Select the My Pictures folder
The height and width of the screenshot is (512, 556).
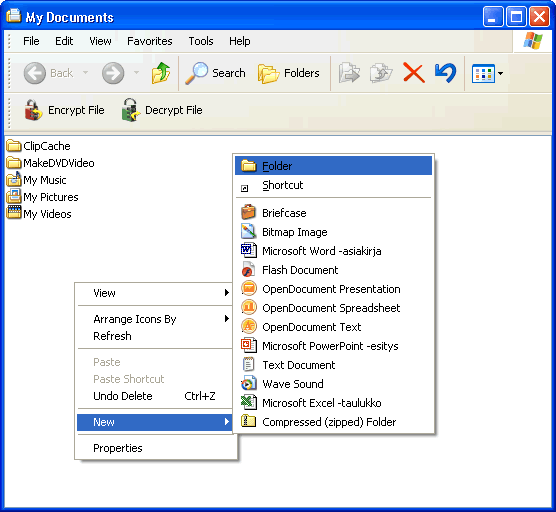click(42, 197)
